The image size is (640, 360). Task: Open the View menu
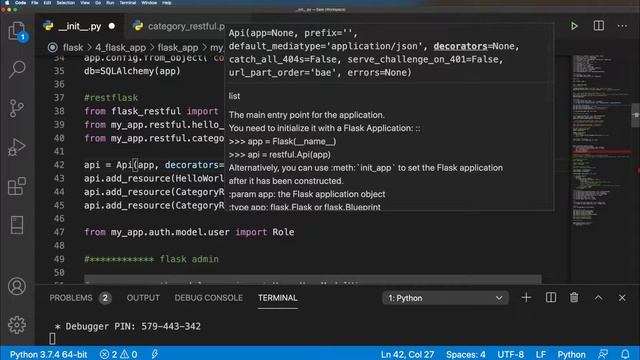tap(85, 3)
